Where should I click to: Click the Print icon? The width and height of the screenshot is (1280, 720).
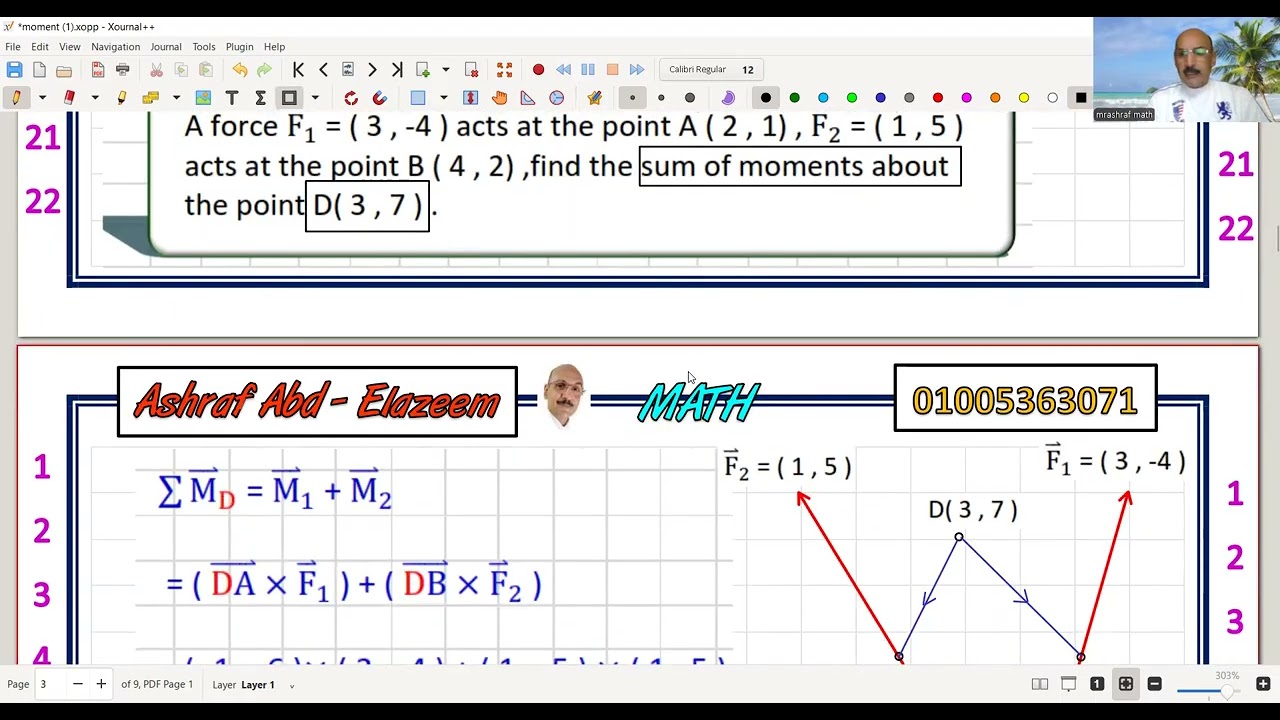pyautogui.click(x=122, y=70)
